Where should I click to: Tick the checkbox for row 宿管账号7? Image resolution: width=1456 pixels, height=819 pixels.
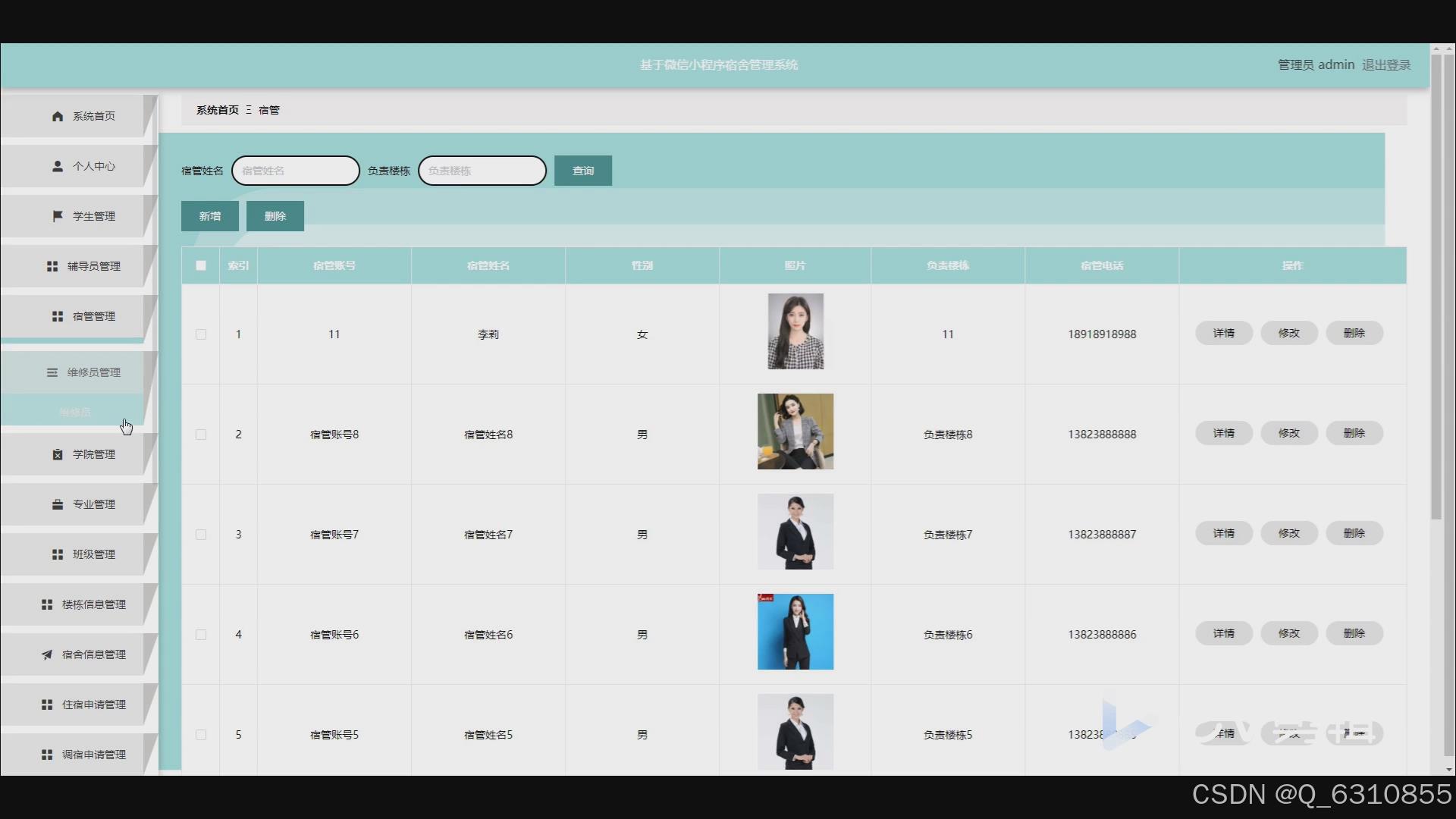click(201, 535)
